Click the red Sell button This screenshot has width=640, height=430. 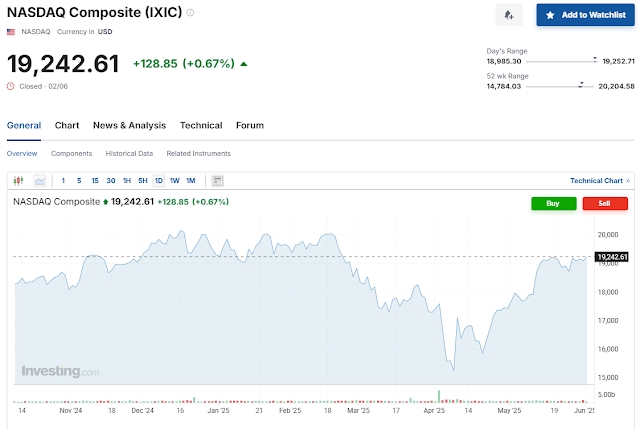[x=605, y=204]
